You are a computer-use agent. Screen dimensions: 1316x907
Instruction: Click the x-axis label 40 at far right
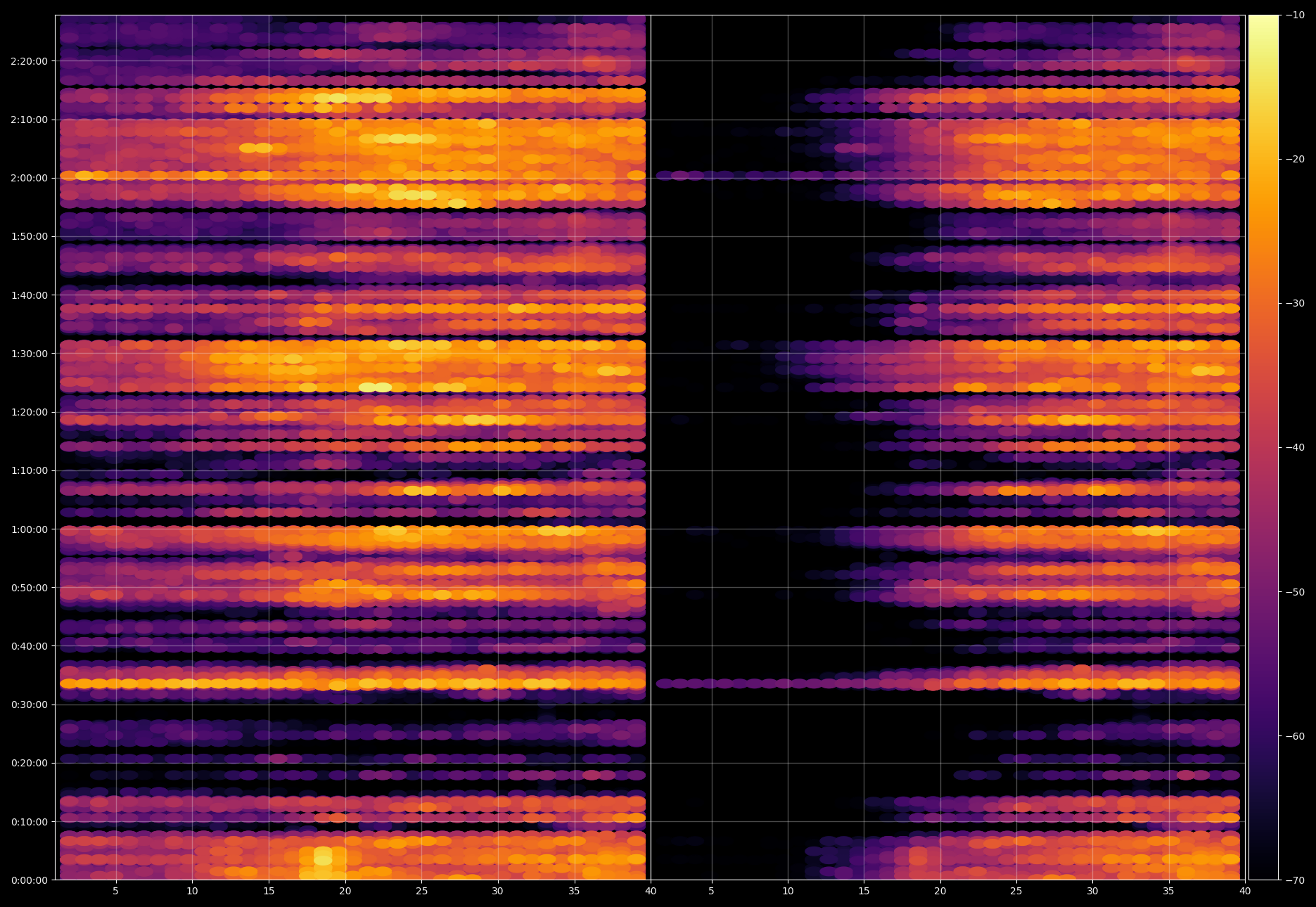1245,892
